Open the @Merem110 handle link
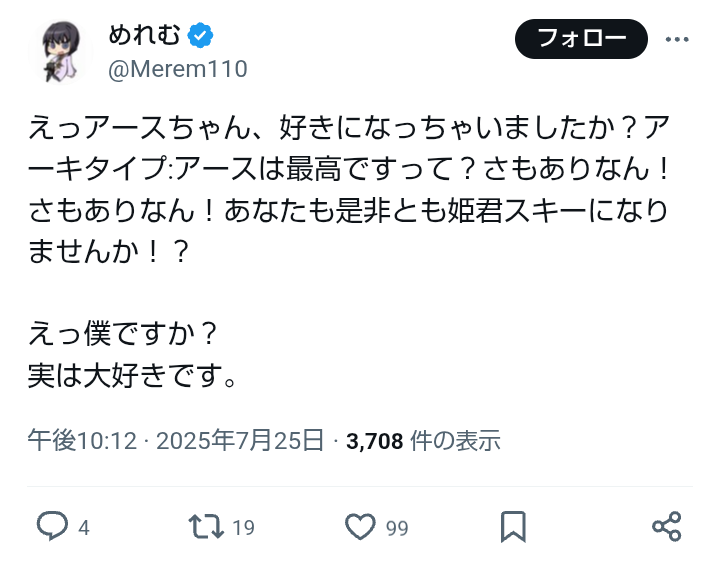 178,68
